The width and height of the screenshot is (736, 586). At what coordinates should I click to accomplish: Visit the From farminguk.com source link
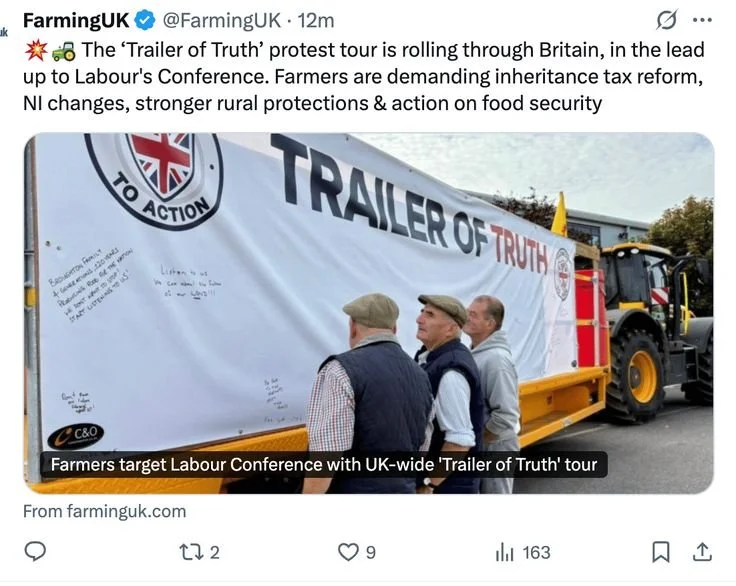click(x=104, y=511)
